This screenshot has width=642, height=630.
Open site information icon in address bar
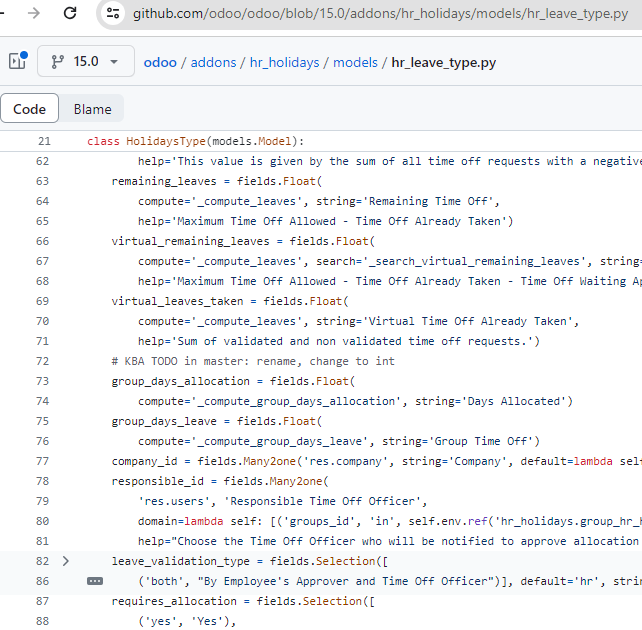tap(113, 14)
